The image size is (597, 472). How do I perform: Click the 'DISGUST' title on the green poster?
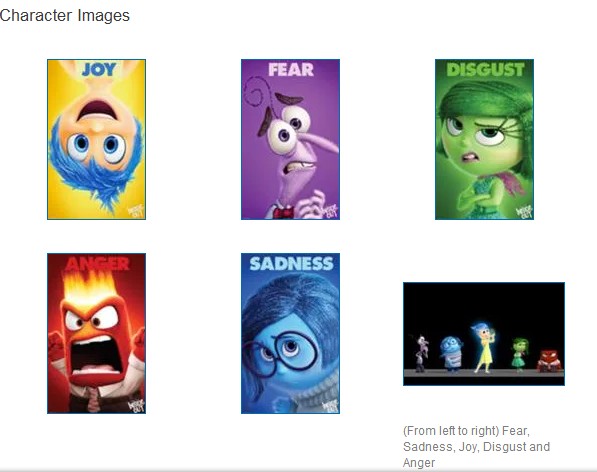point(485,70)
